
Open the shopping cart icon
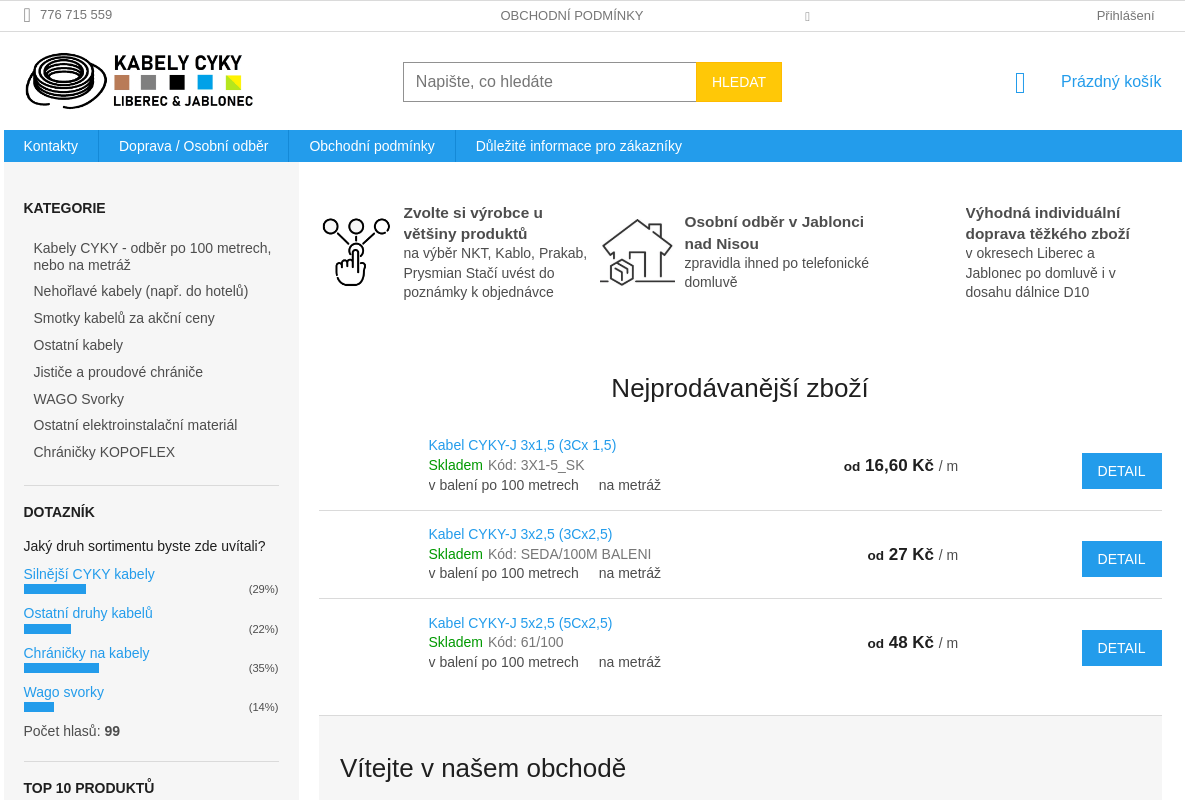tap(1020, 83)
